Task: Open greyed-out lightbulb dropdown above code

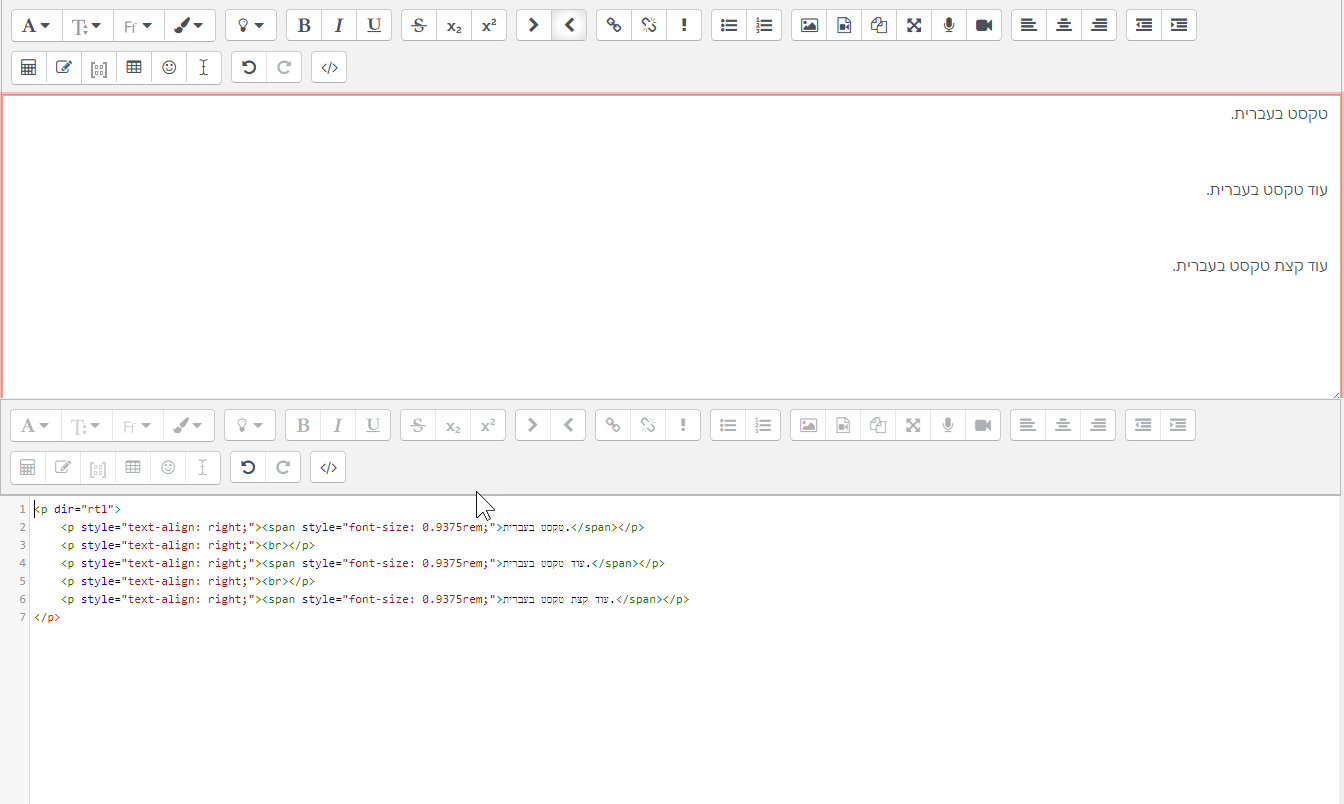Action: coord(250,425)
